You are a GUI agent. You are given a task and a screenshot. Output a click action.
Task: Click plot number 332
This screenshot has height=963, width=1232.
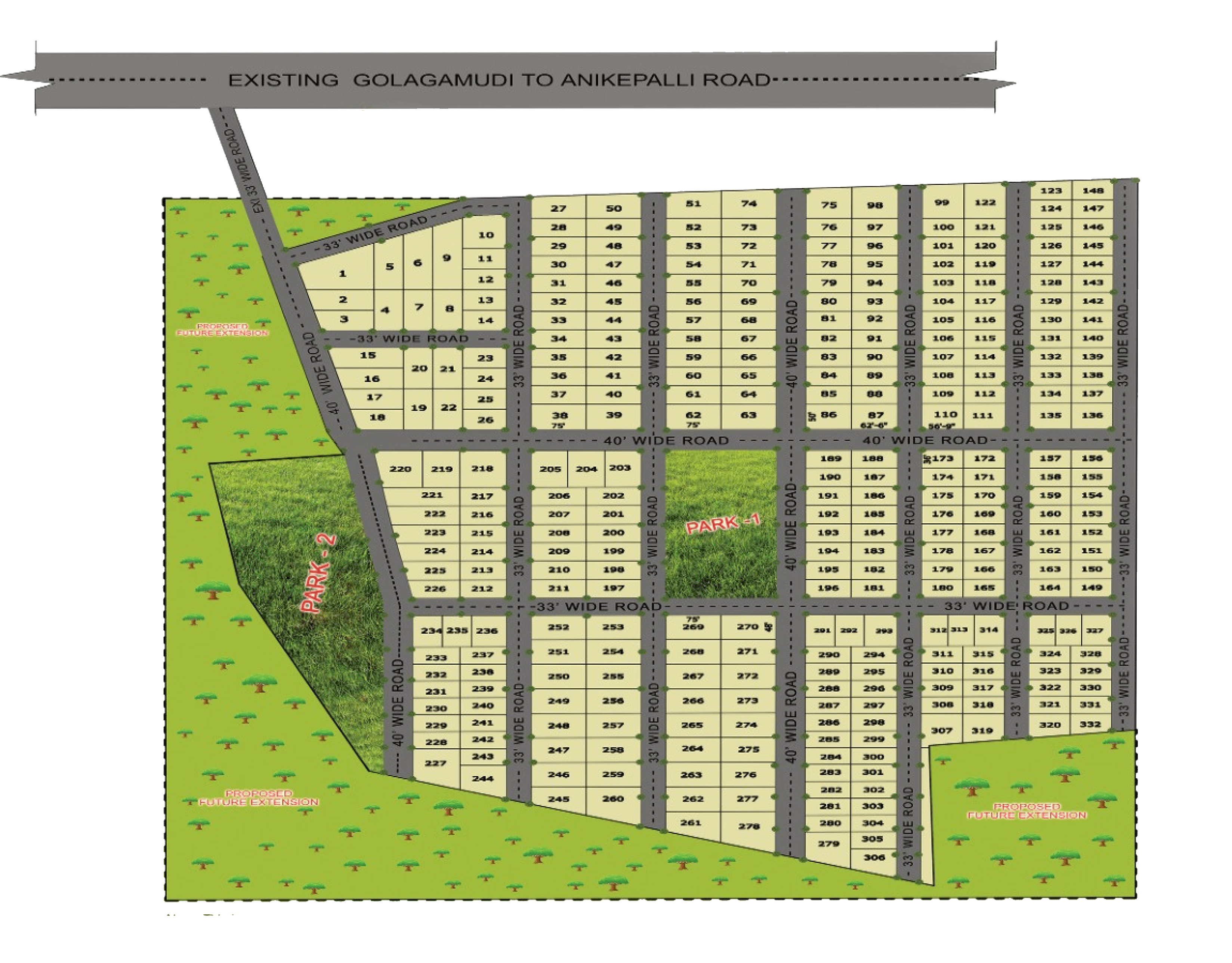[1090, 724]
